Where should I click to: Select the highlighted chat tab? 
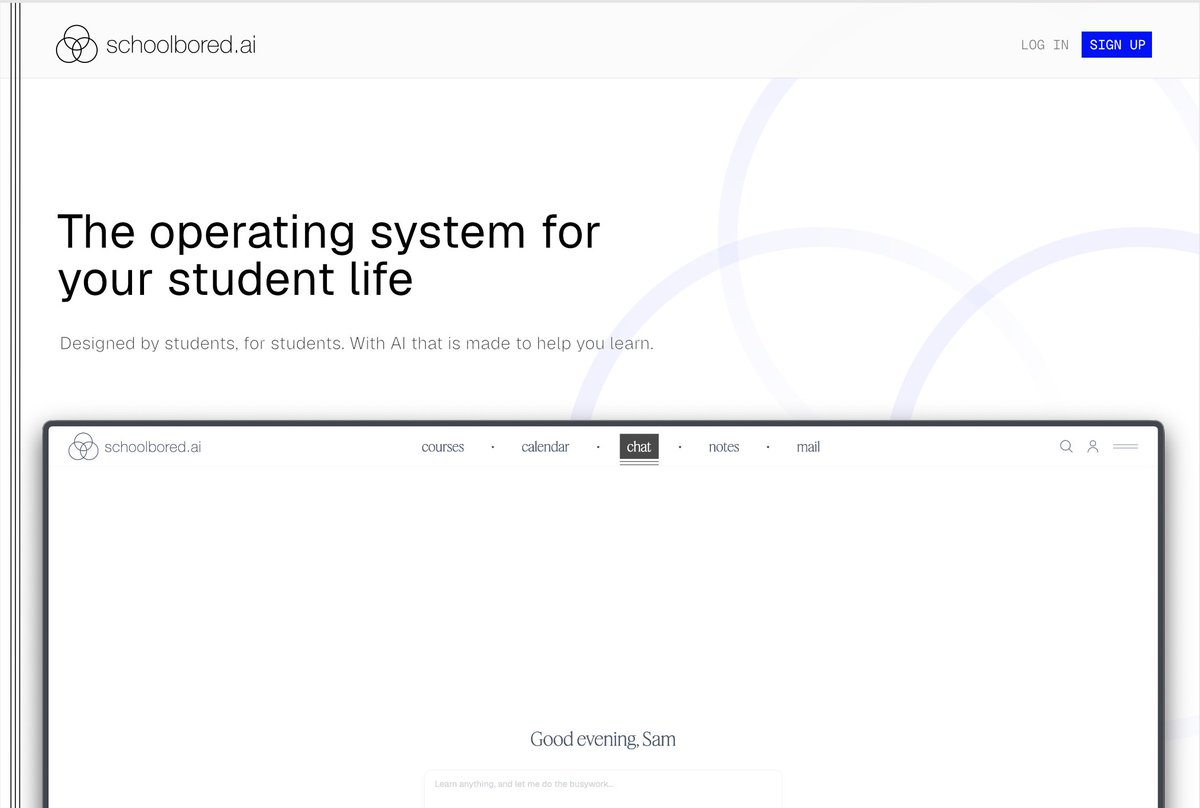[x=639, y=447]
